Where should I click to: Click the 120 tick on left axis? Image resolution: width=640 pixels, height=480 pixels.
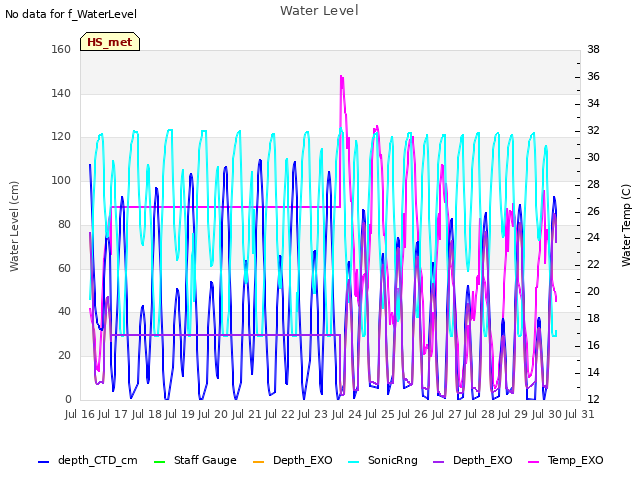pos(61,137)
